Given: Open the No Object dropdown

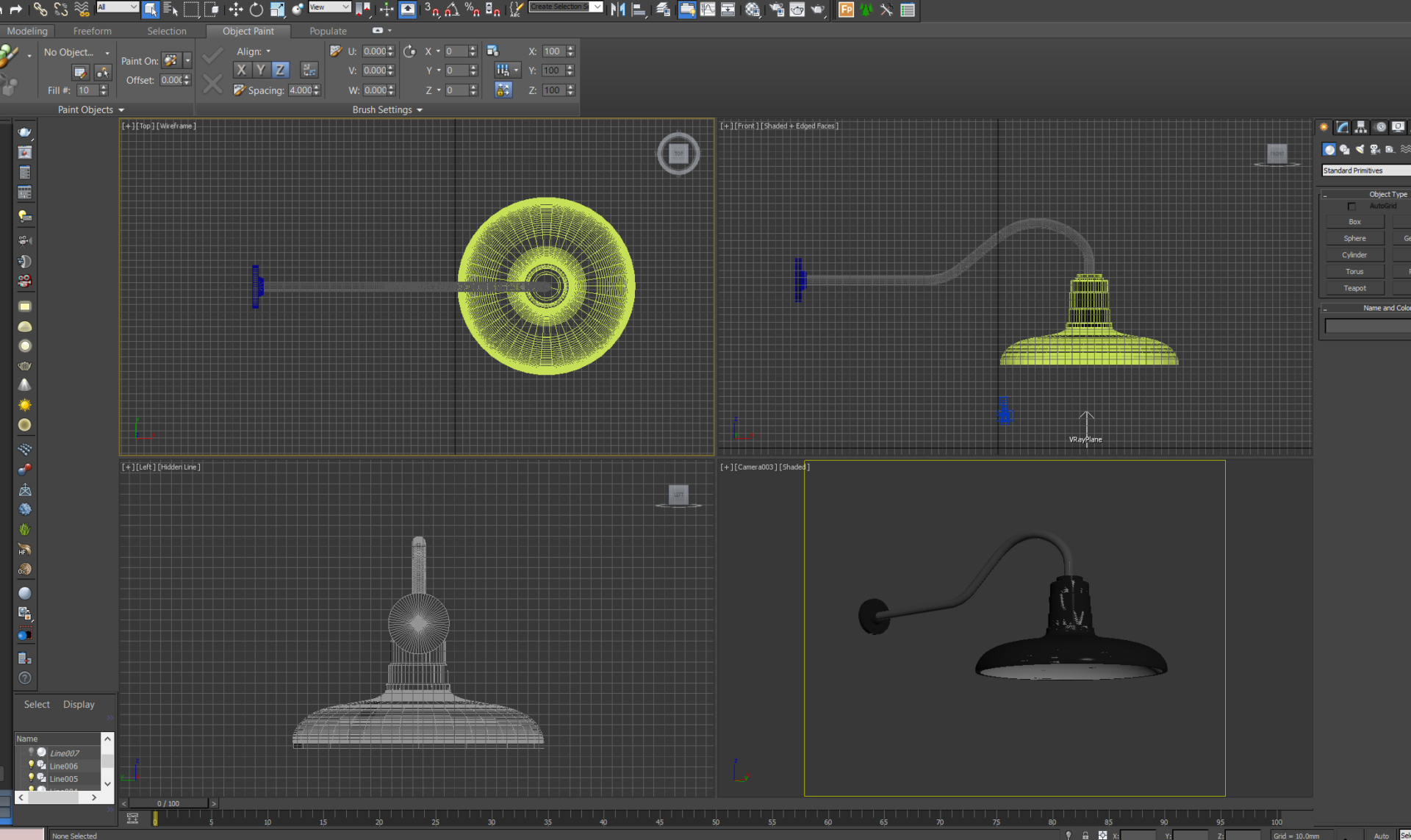Looking at the screenshot, I should click(x=76, y=52).
